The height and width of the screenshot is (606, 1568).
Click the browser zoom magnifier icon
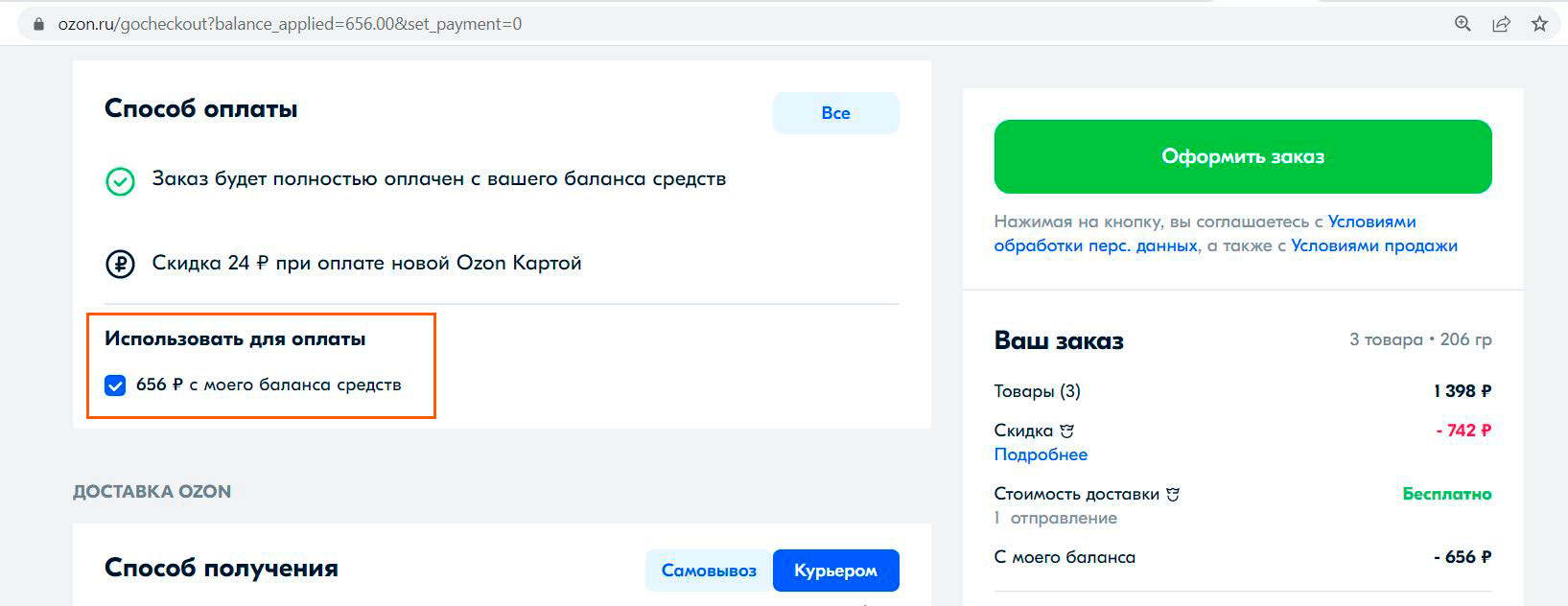point(1463,24)
